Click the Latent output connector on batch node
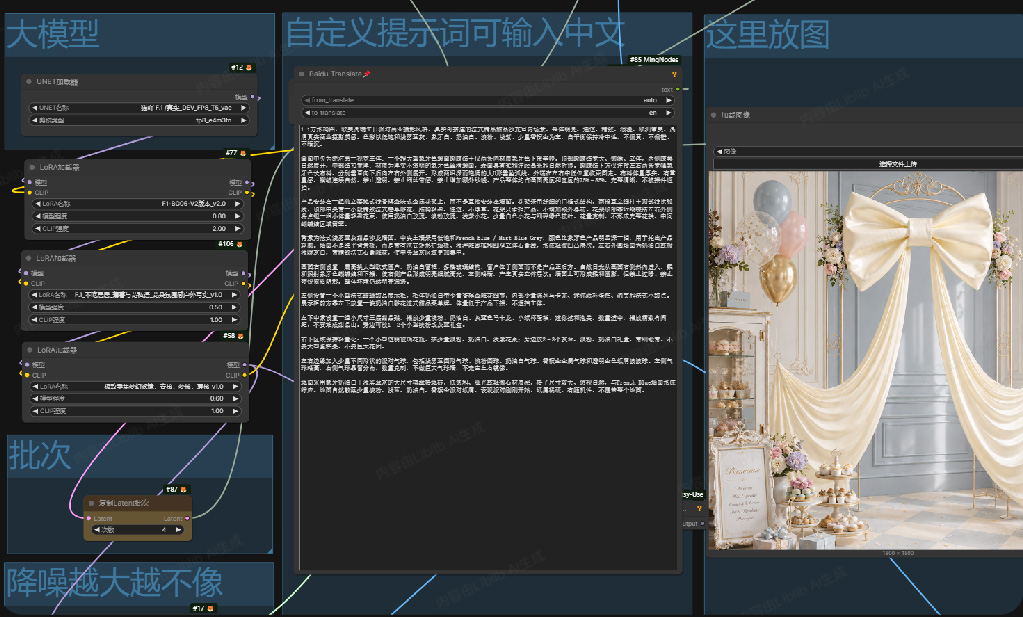Image resolution: width=1023 pixels, height=617 pixels. point(187,519)
